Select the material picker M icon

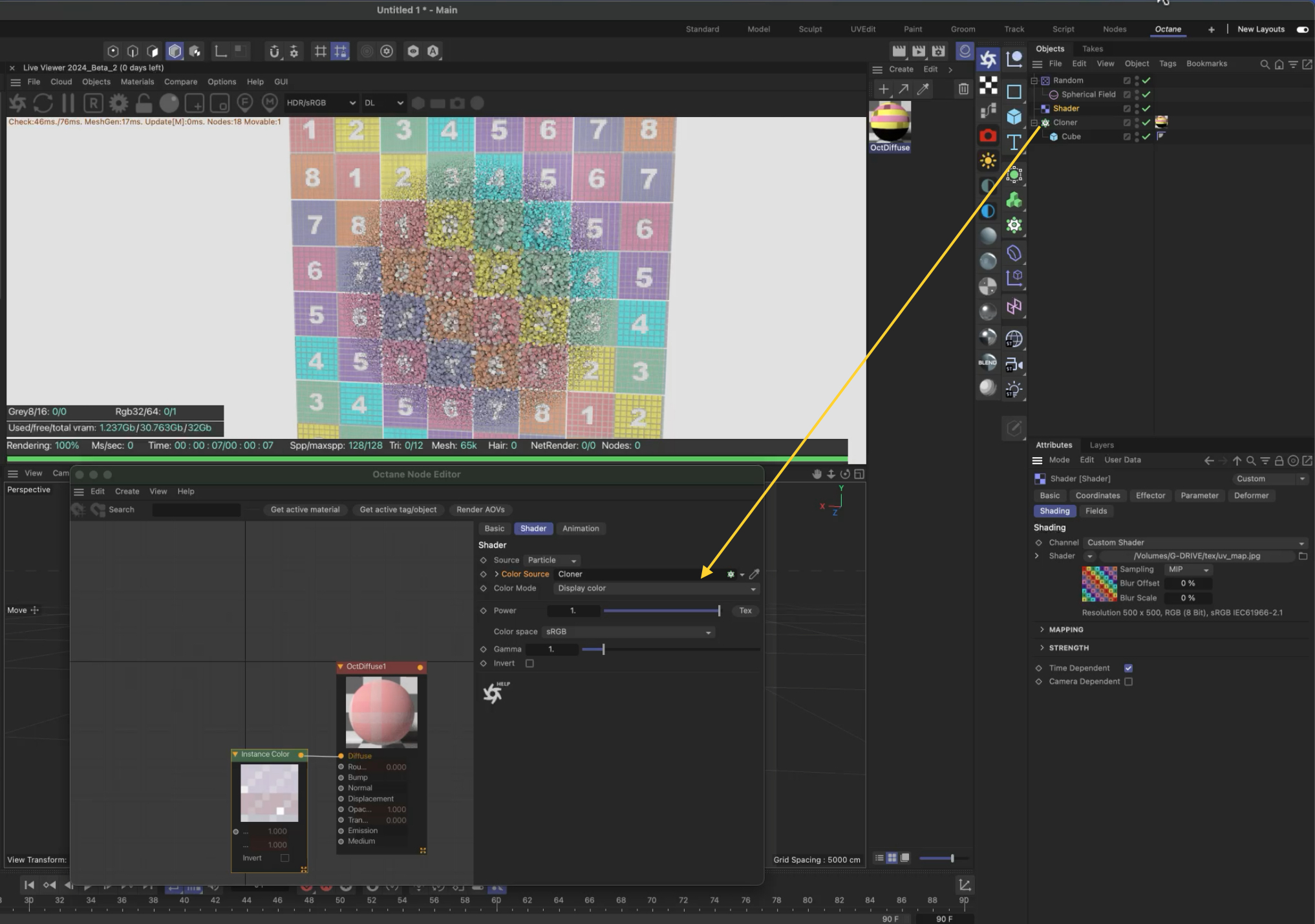(270, 103)
